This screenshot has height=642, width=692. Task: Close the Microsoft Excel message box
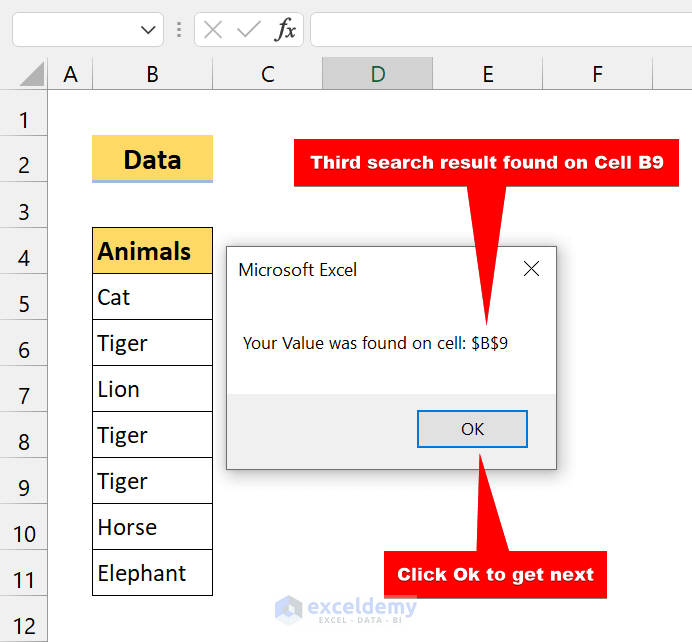tap(531, 269)
